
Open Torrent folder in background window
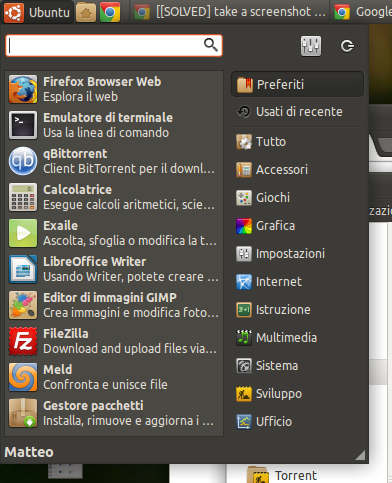[282, 475]
